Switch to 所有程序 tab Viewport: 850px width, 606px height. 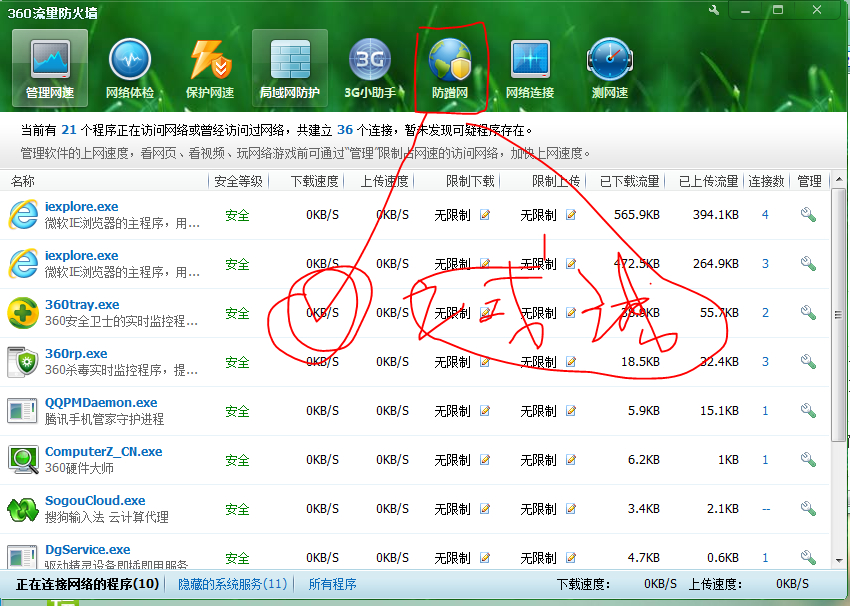tap(332, 584)
